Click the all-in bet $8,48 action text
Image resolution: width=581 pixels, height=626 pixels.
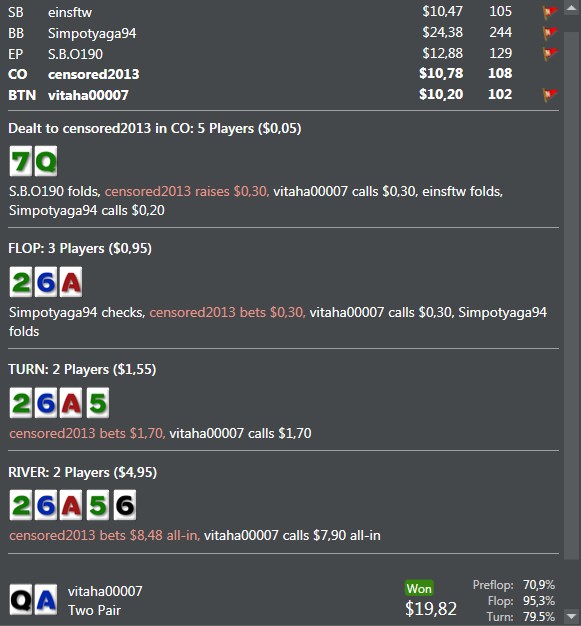tap(105, 535)
